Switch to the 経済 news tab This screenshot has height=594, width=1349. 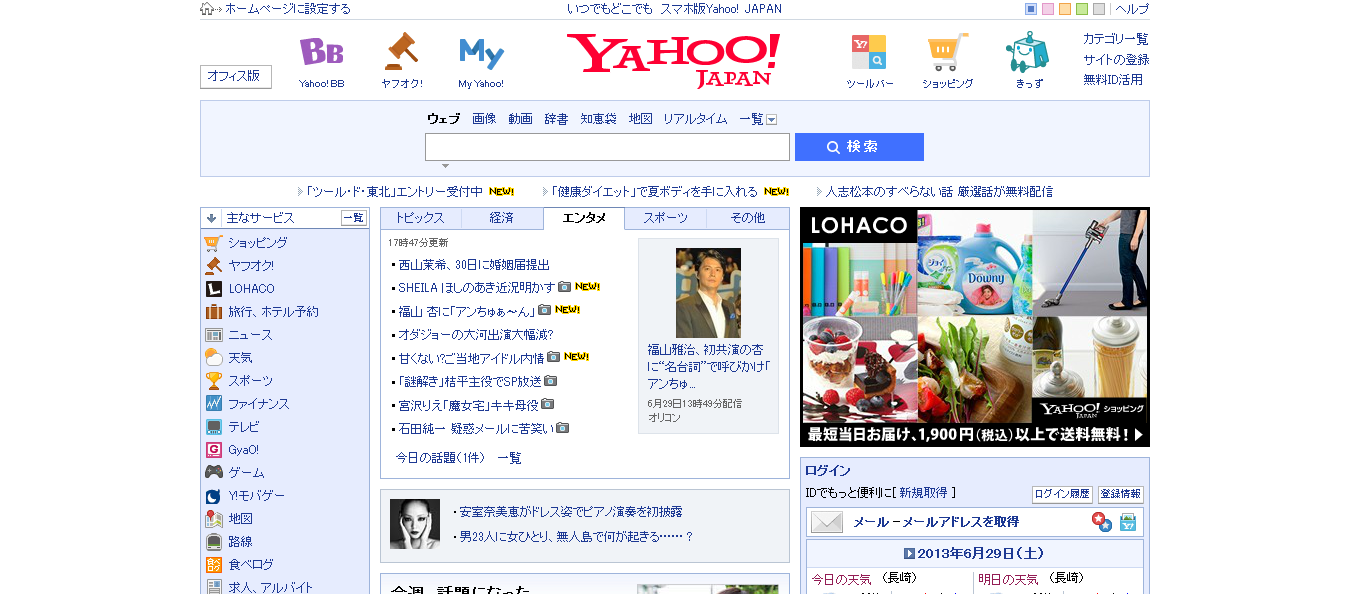502,218
